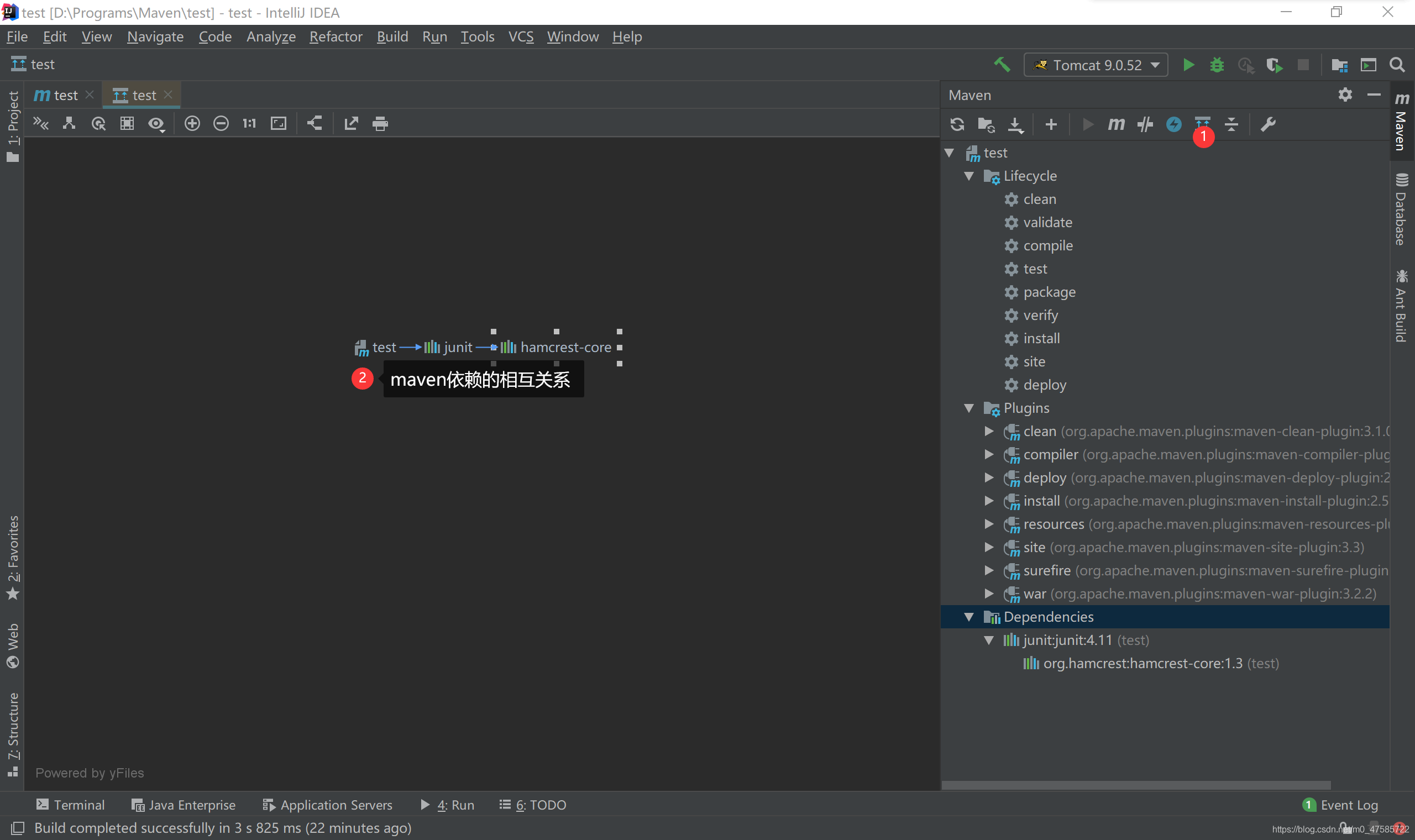
Task: Expand the war plugin node
Action: click(989, 594)
